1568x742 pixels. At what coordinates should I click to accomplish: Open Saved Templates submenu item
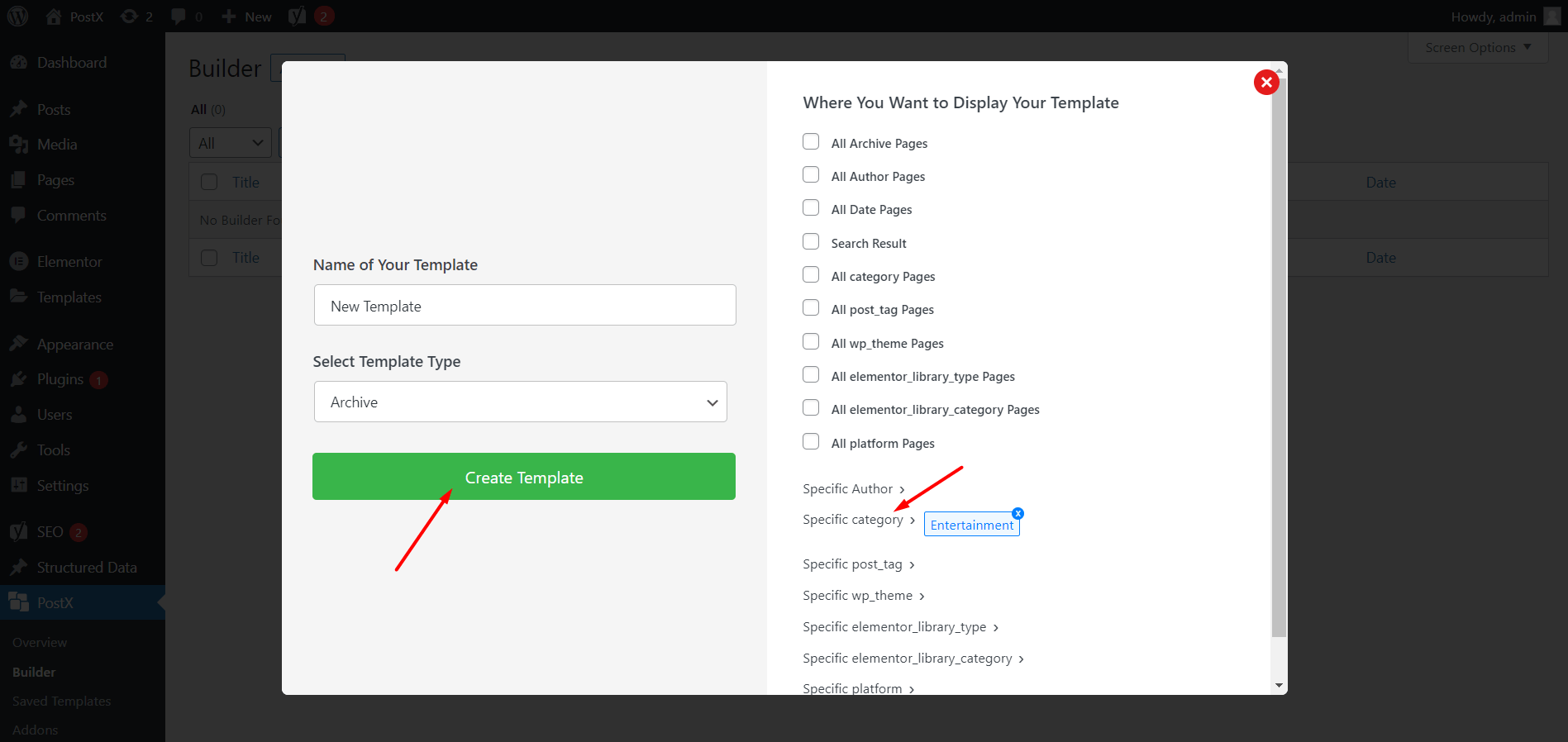62,702
